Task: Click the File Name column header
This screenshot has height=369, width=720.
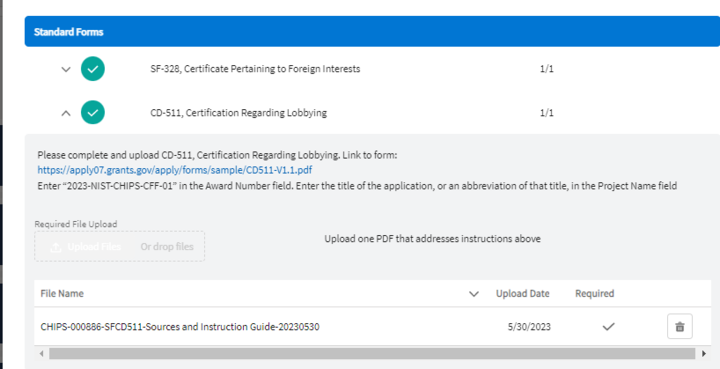Action: (x=62, y=294)
